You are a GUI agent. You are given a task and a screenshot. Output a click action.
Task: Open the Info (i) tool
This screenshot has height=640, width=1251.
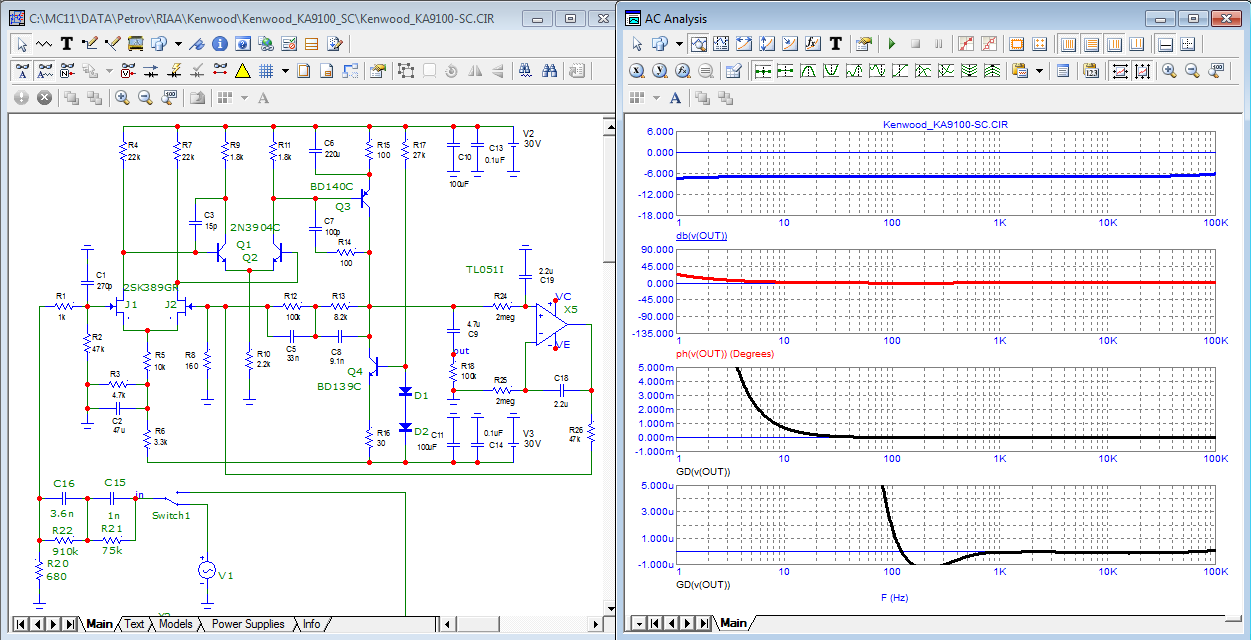219,44
